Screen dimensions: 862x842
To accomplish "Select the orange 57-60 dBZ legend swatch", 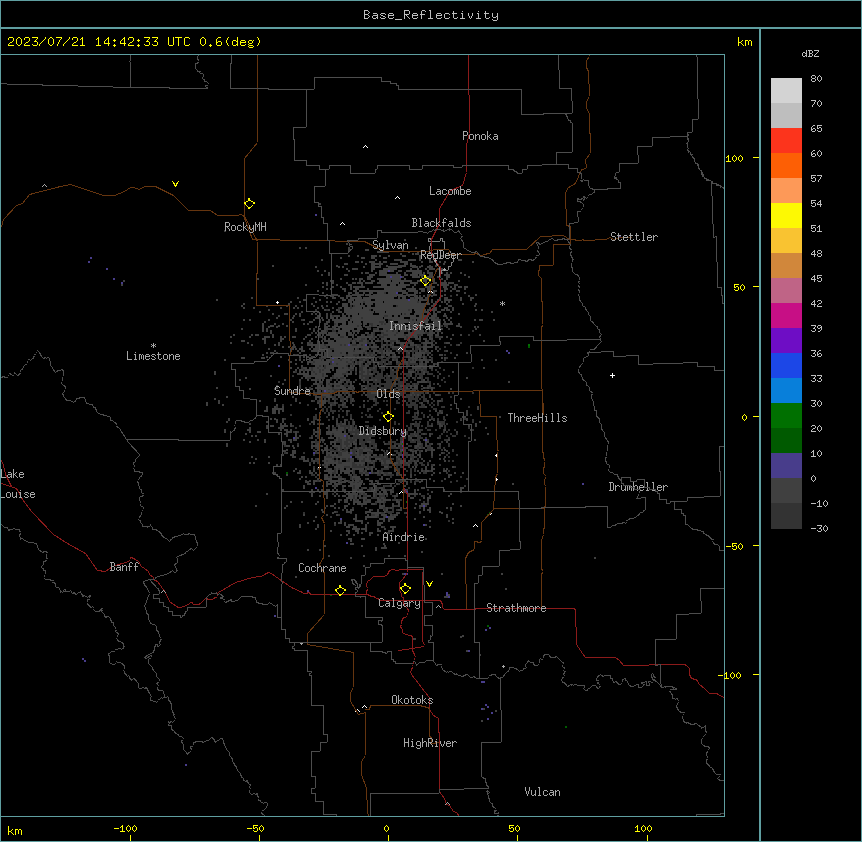I will (786, 165).
